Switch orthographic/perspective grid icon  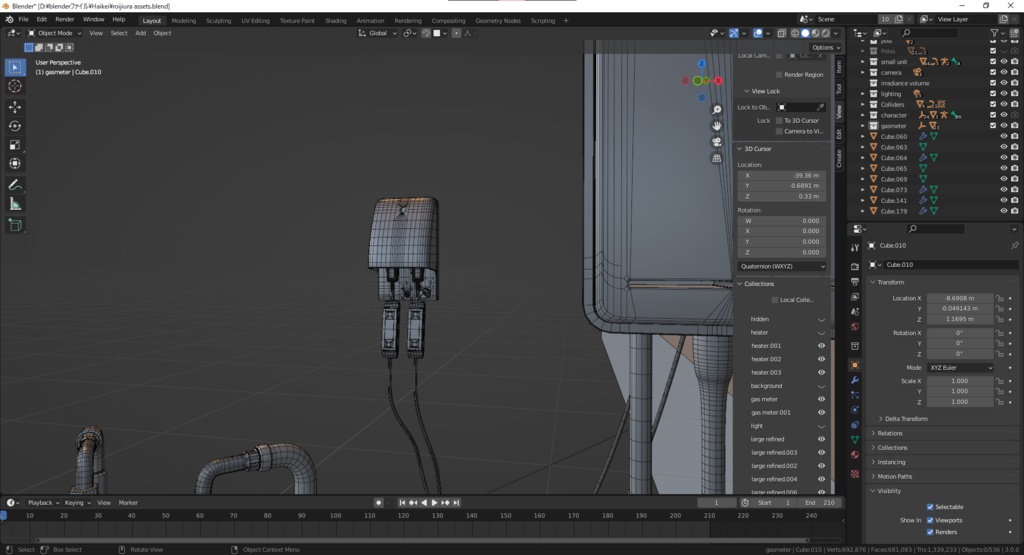[716, 158]
